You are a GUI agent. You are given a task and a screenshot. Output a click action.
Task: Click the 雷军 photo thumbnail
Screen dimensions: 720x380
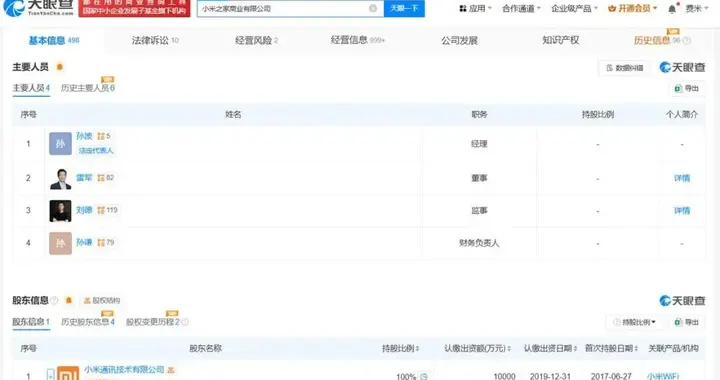(x=61, y=179)
